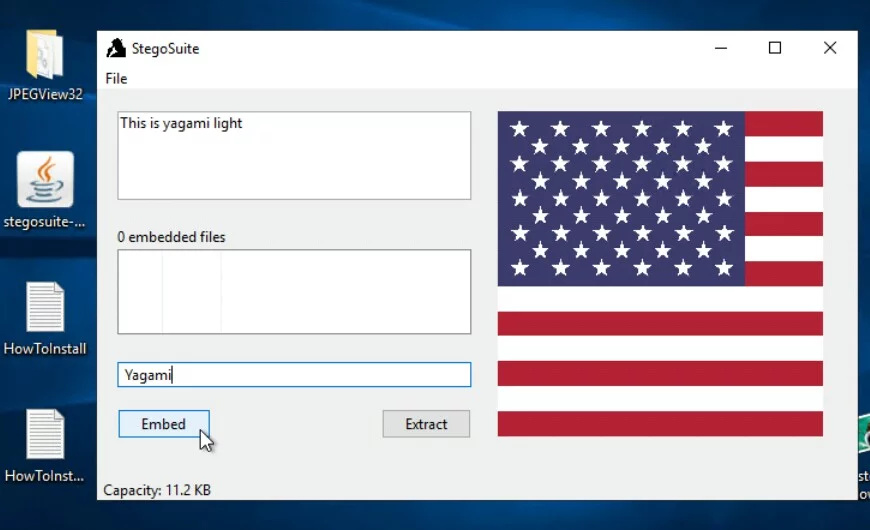Select the stegosuite Java jar desktop icon
Viewport: 870px width, 530px height.
pos(45,180)
